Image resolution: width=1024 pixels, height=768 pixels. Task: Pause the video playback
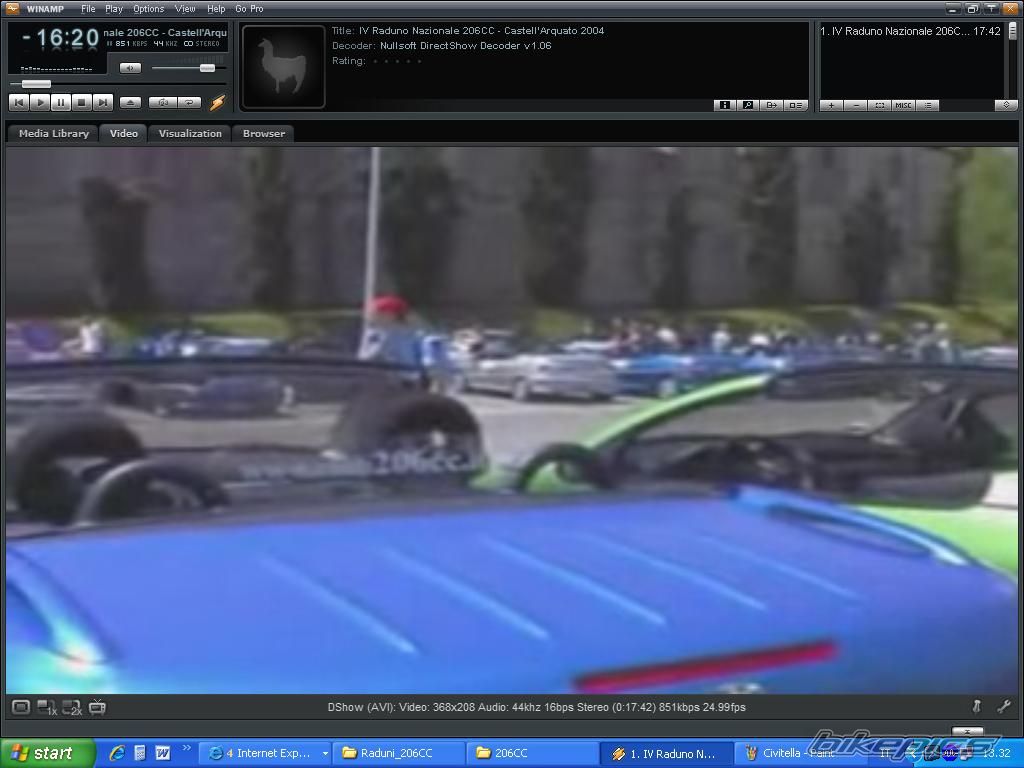(61, 102)
